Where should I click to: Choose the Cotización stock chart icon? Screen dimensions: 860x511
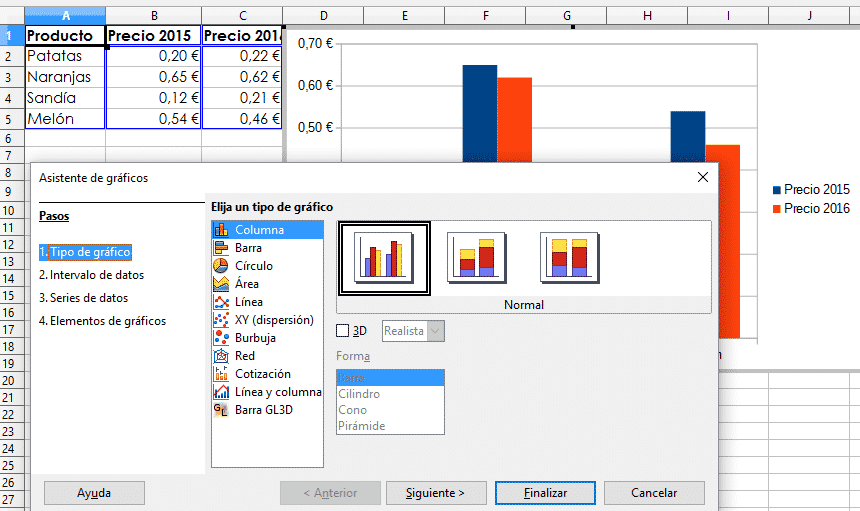[x=221, y=374]
